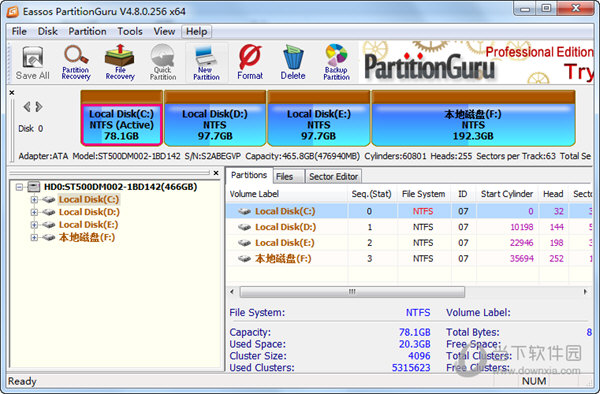This screenshot has height=394, width=600.
Task: Click Local Disk(E:) label in partition table
Action: coord(285,243)
